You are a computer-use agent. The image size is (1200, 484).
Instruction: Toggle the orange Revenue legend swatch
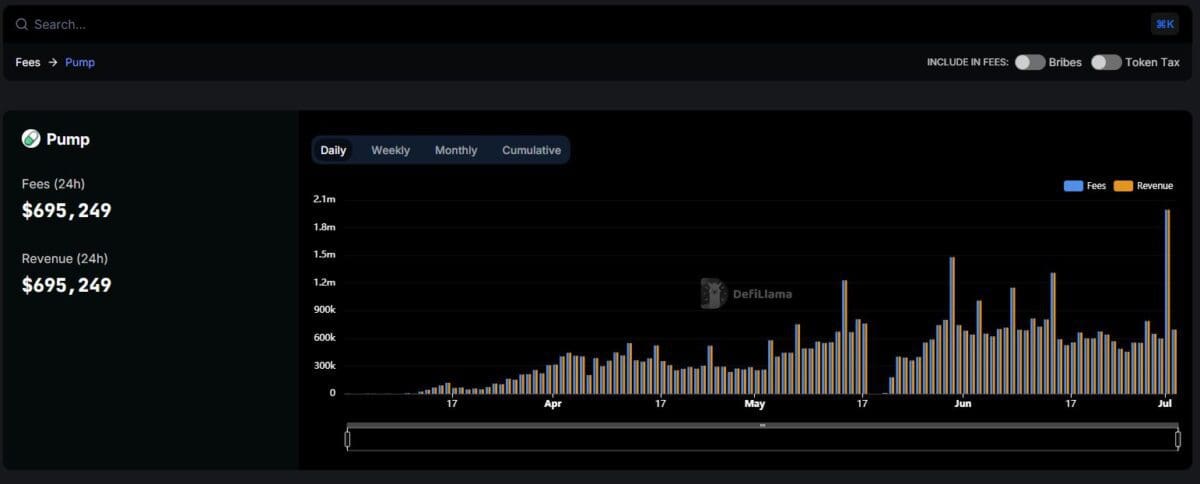click(1123, 186)
